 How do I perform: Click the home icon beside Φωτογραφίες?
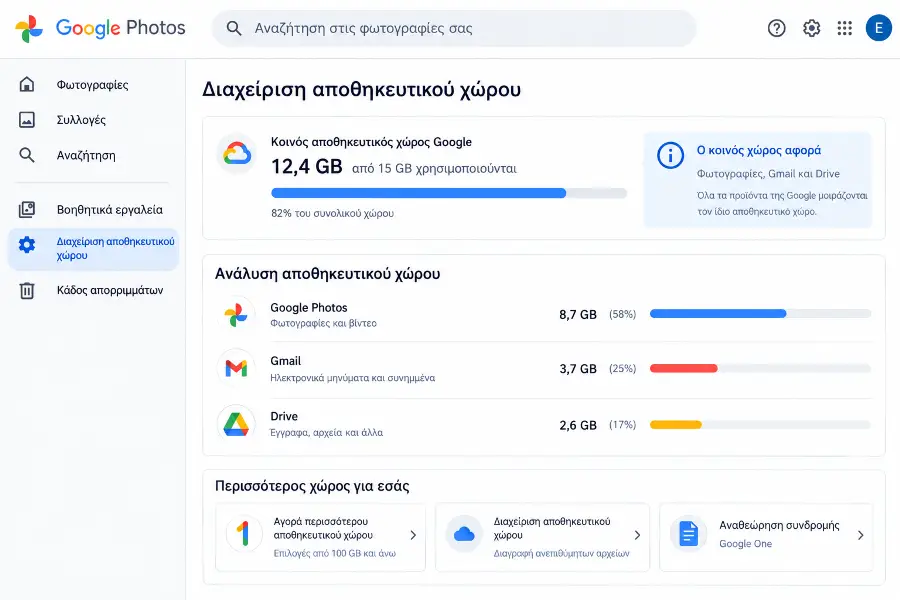(27, 84)
